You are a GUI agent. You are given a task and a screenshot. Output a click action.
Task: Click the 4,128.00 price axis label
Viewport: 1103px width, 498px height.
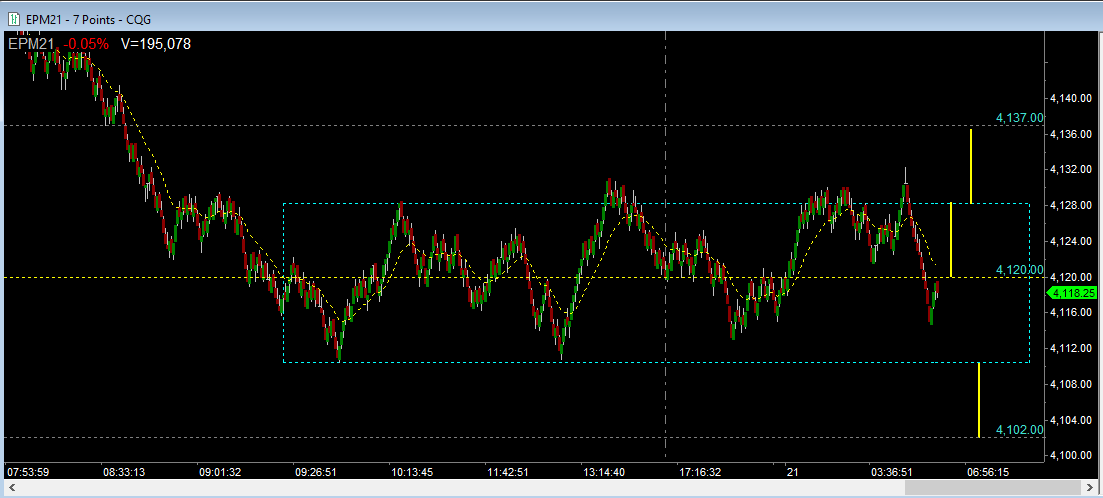pos(1071,205)
